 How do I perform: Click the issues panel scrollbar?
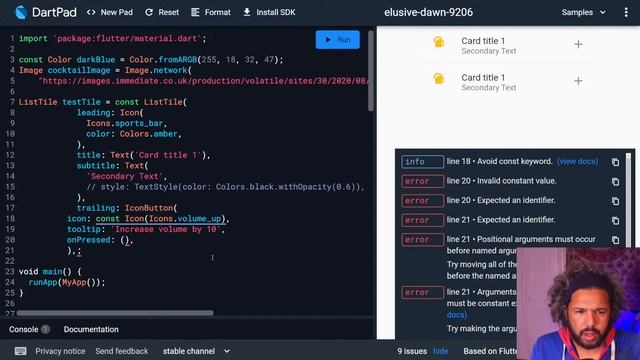click(x=628, y=200)
